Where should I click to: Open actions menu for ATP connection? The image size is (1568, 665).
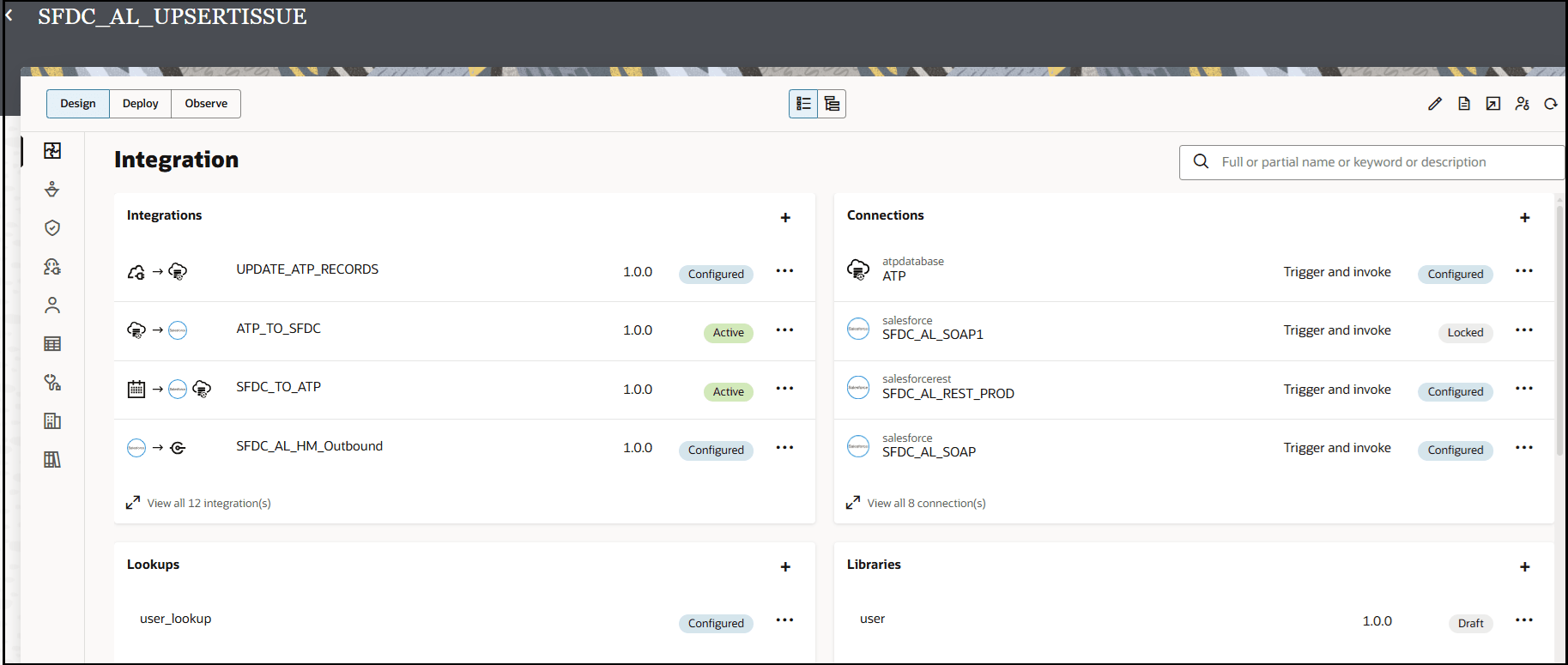[1524, 271]
